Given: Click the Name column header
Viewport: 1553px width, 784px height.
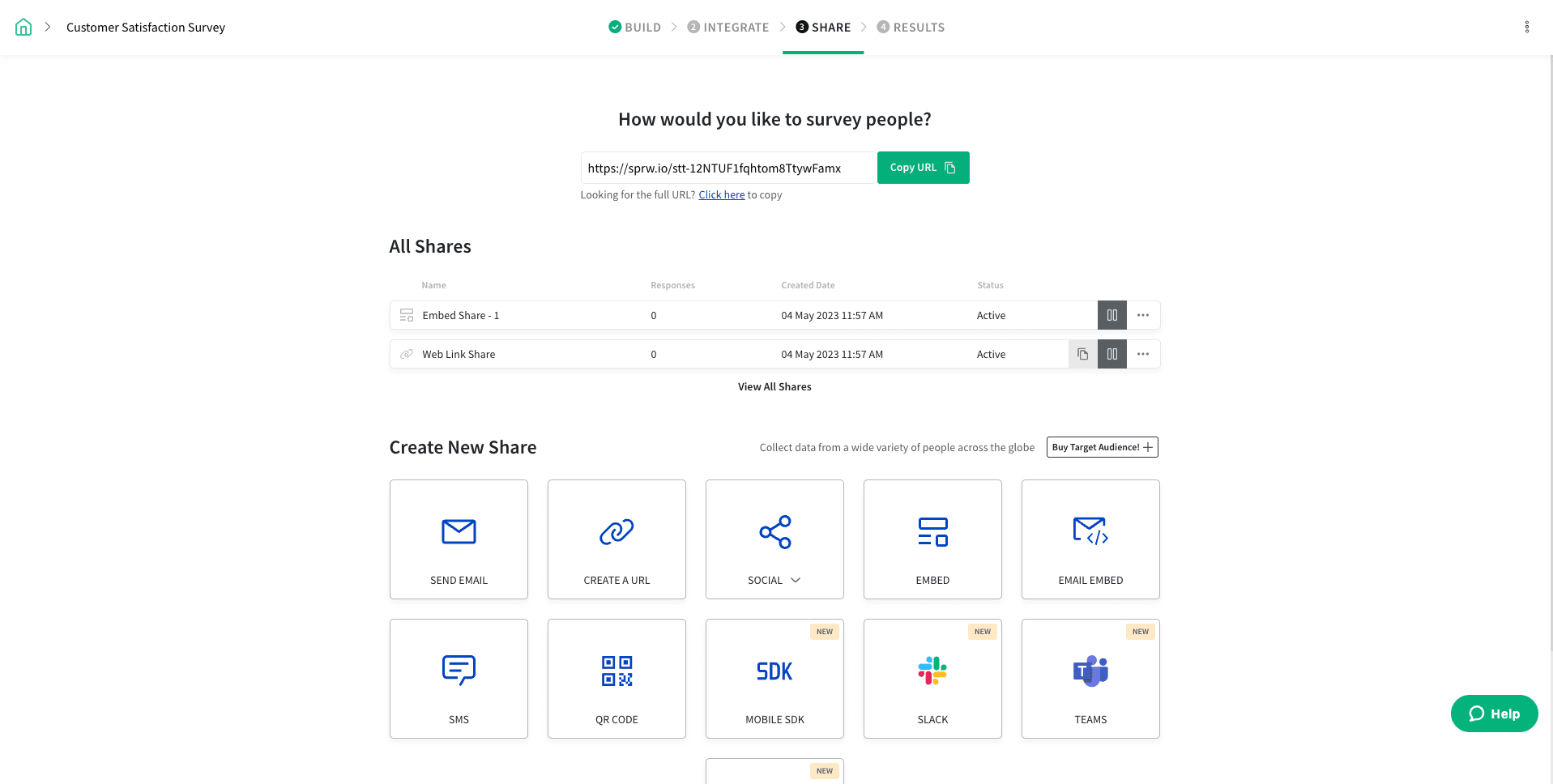Looking at the screenshot, I should click(433, 285).
